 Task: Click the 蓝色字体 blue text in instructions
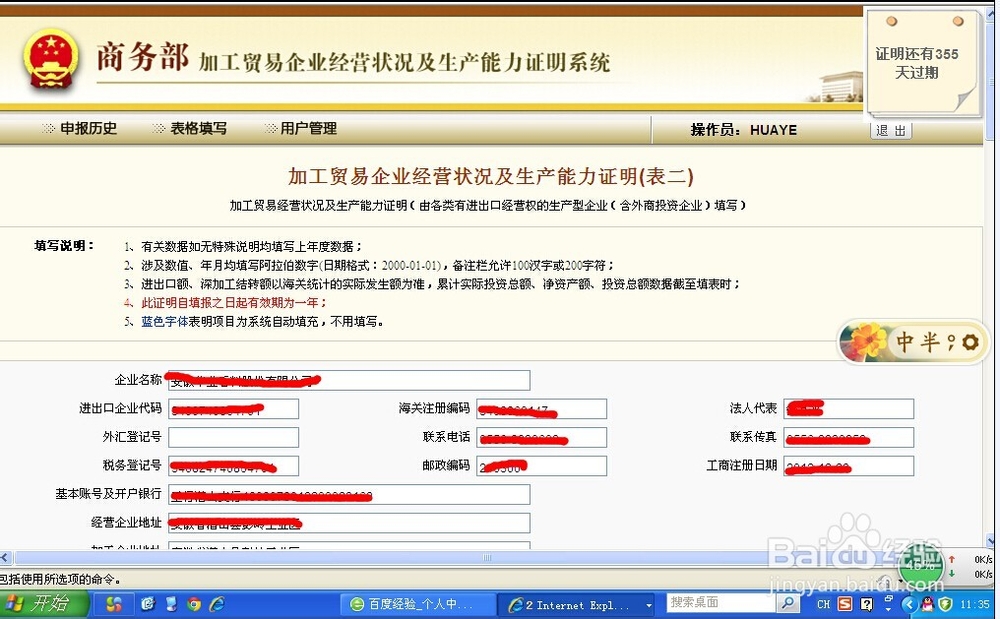tap(165, 321)
